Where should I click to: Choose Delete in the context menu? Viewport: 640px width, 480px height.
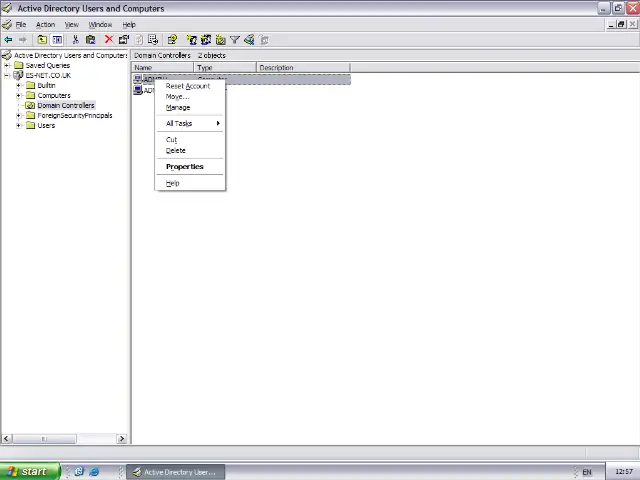tap(190, 150)
